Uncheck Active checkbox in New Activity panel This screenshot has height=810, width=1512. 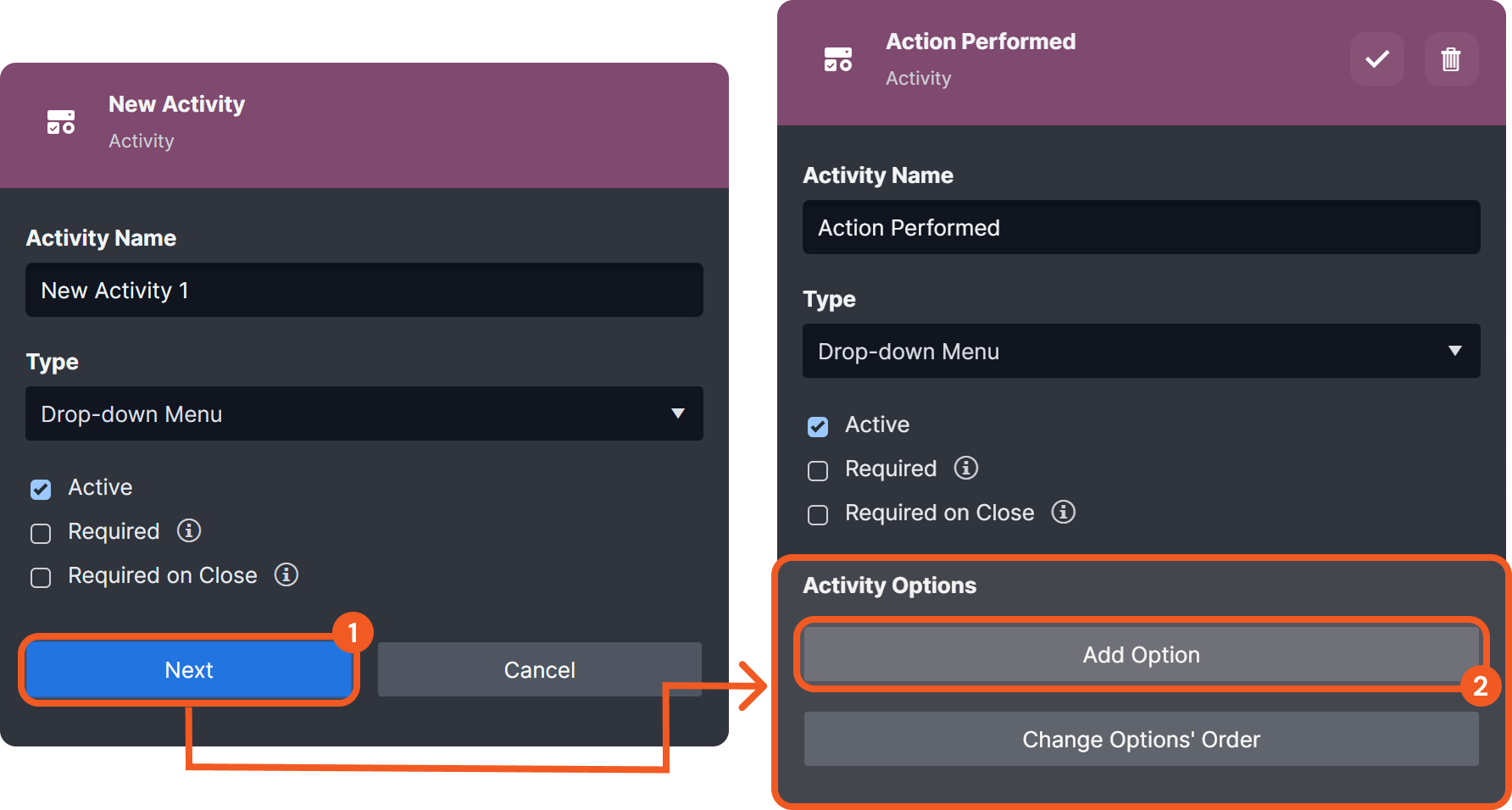41,489
